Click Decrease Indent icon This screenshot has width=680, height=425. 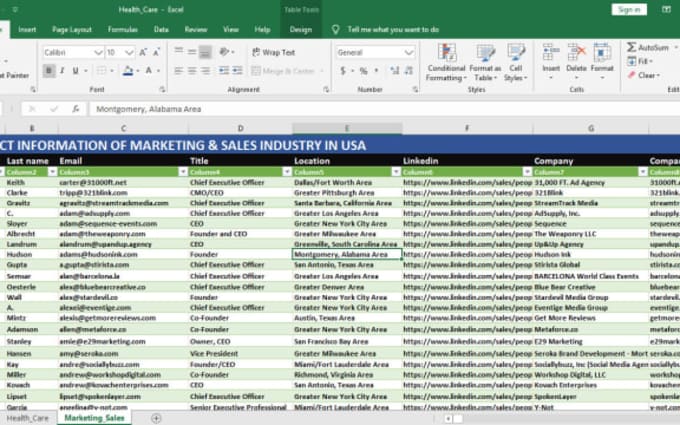pyautogui.click(x=224, y=70)
